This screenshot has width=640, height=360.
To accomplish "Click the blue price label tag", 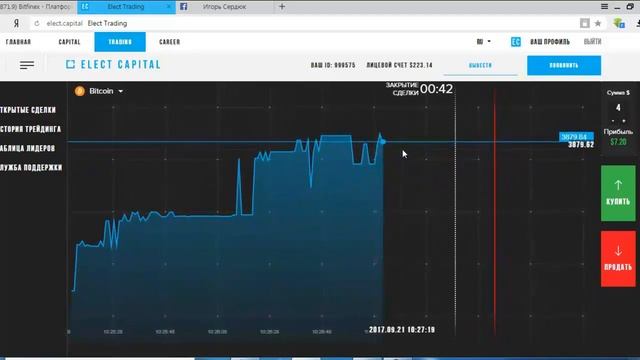I will tap(576, 136).
